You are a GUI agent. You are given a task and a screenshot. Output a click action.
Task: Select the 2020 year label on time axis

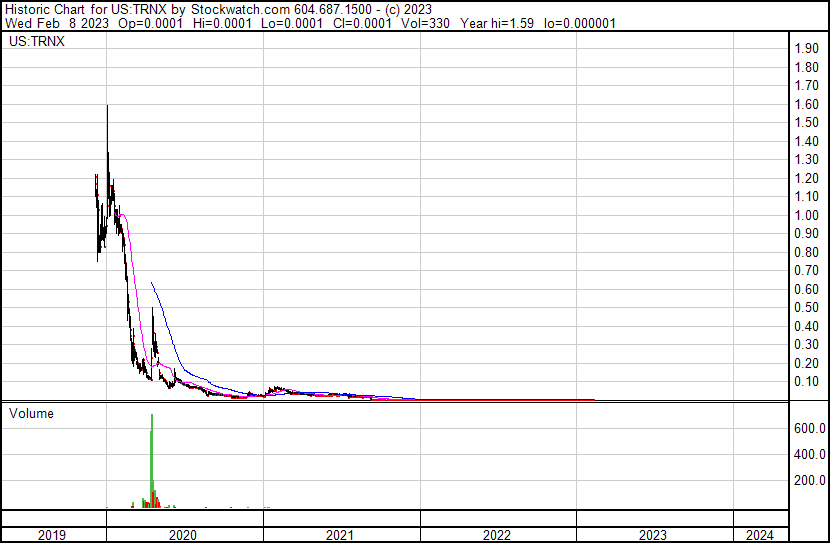[184, 535]
